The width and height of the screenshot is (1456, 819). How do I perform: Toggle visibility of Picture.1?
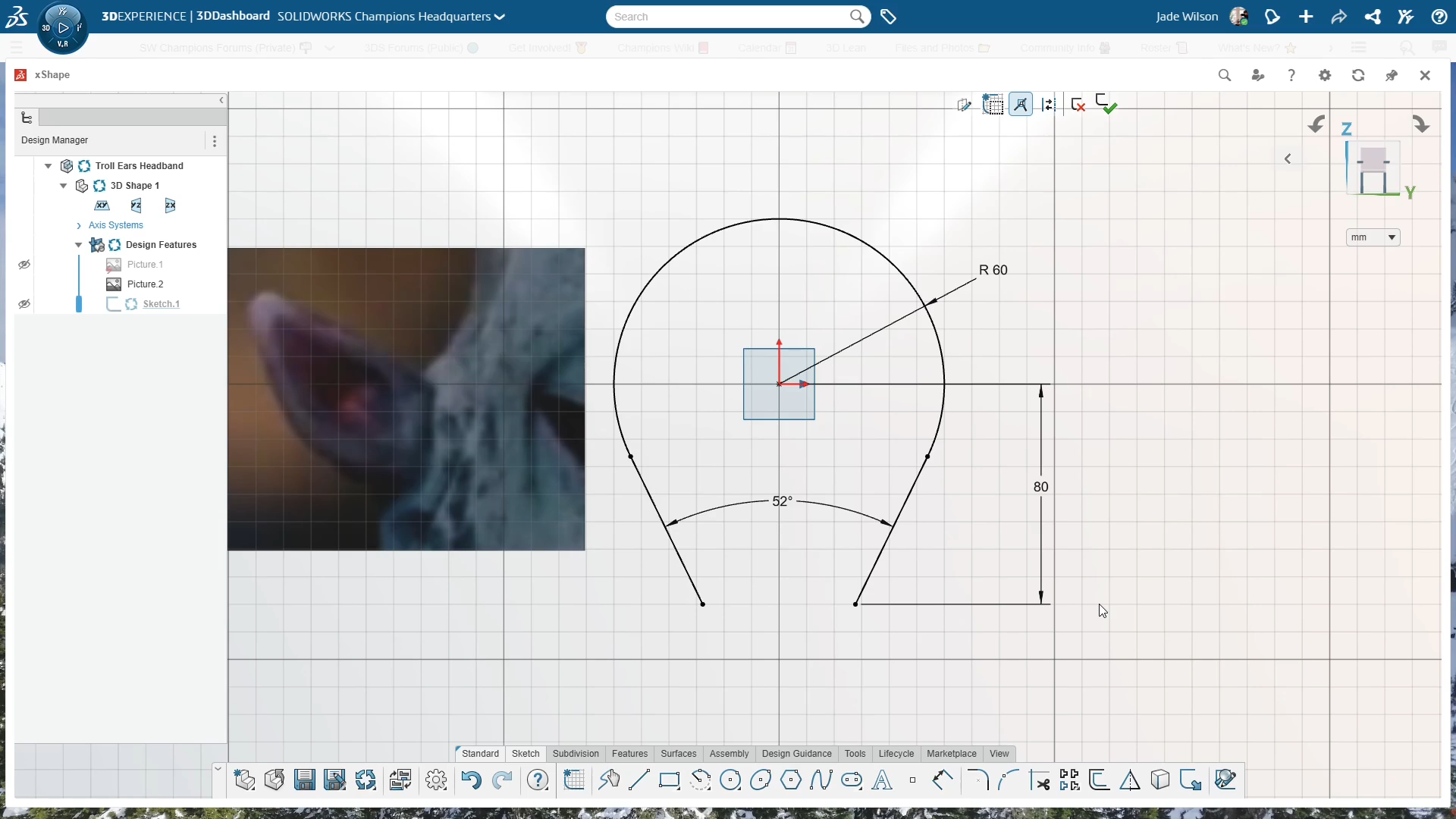[24, 265]
